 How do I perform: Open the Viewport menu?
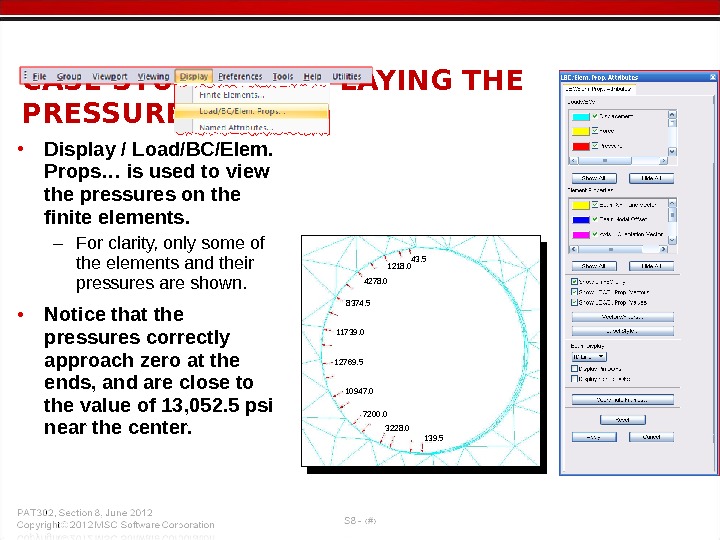(109, 76)
